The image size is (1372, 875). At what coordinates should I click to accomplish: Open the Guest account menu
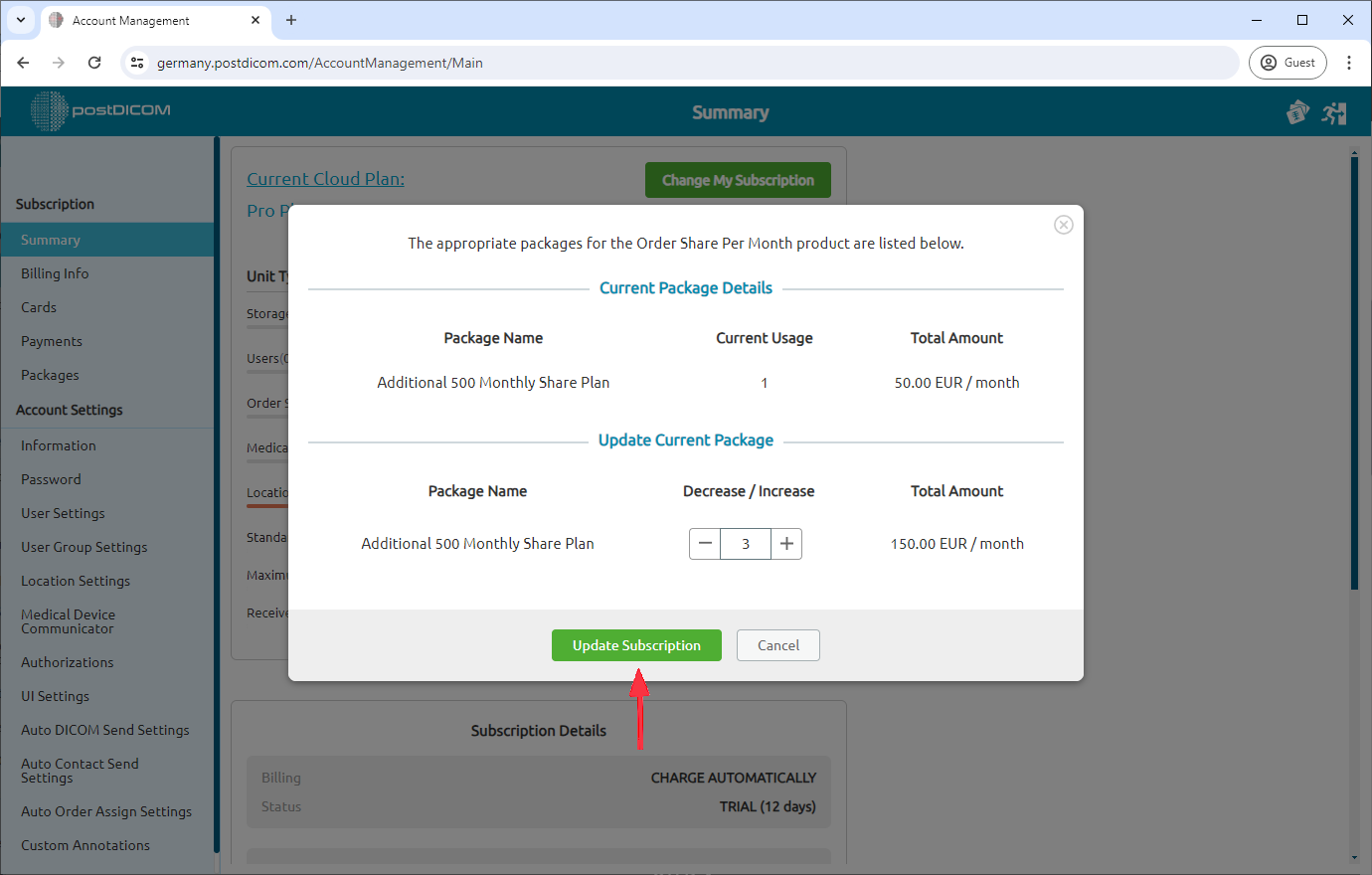pyautogui.click(x=1287, y=62)
